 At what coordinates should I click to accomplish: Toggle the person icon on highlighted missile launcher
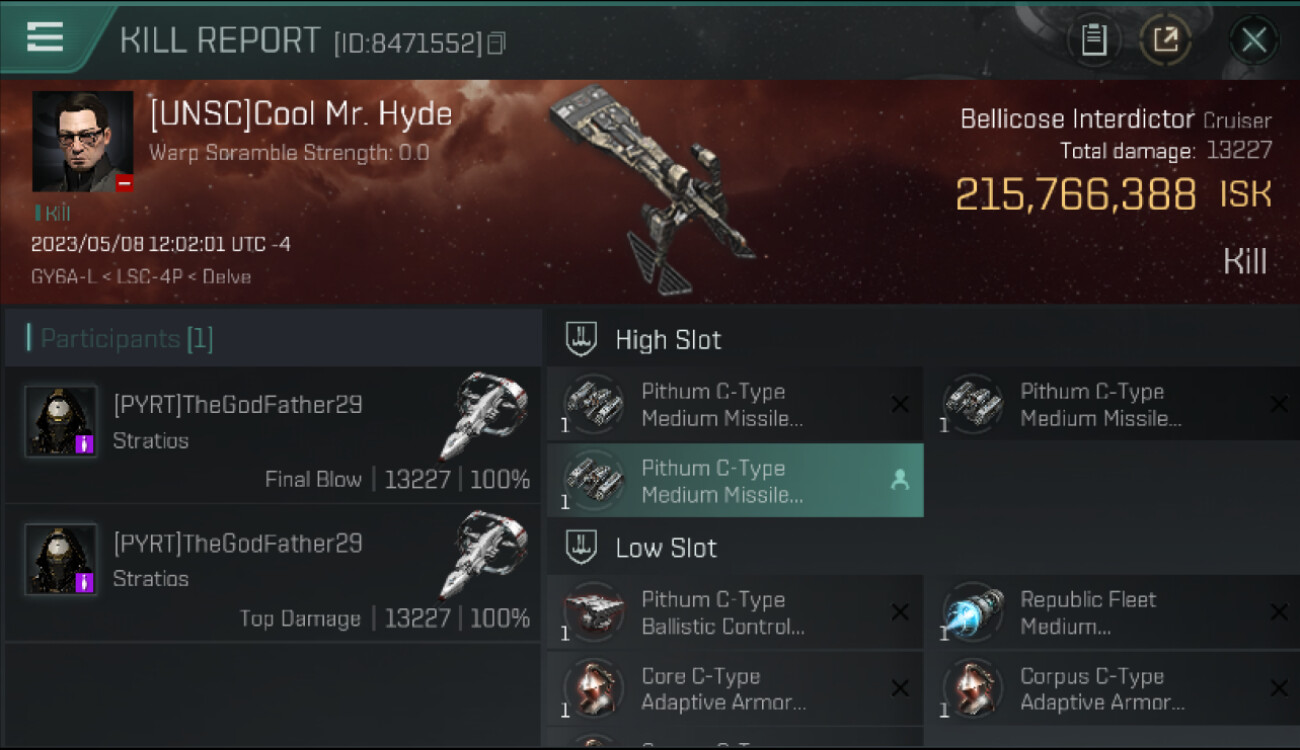point(899,481)
